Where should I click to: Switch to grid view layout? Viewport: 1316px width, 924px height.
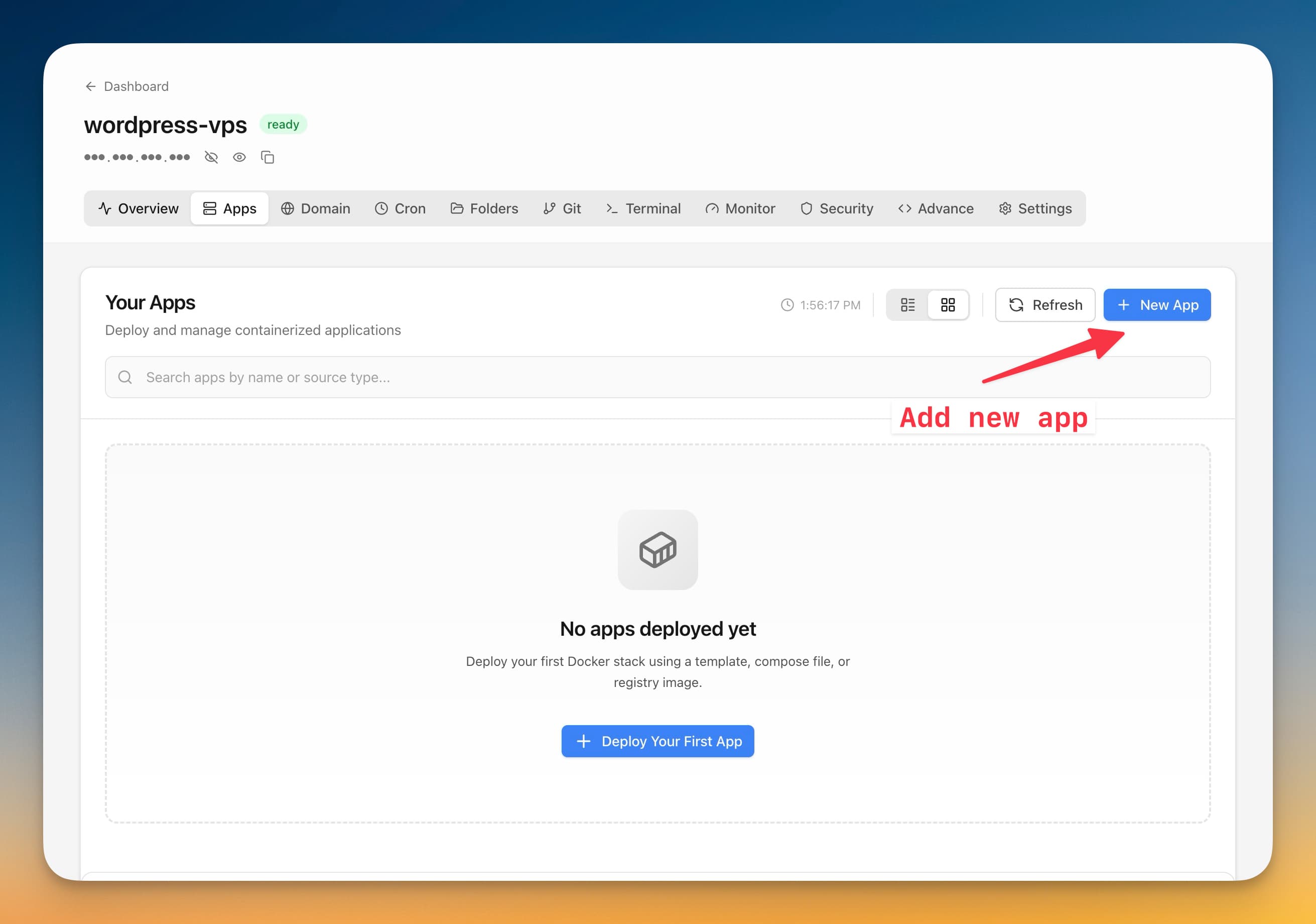click(948, 304)
